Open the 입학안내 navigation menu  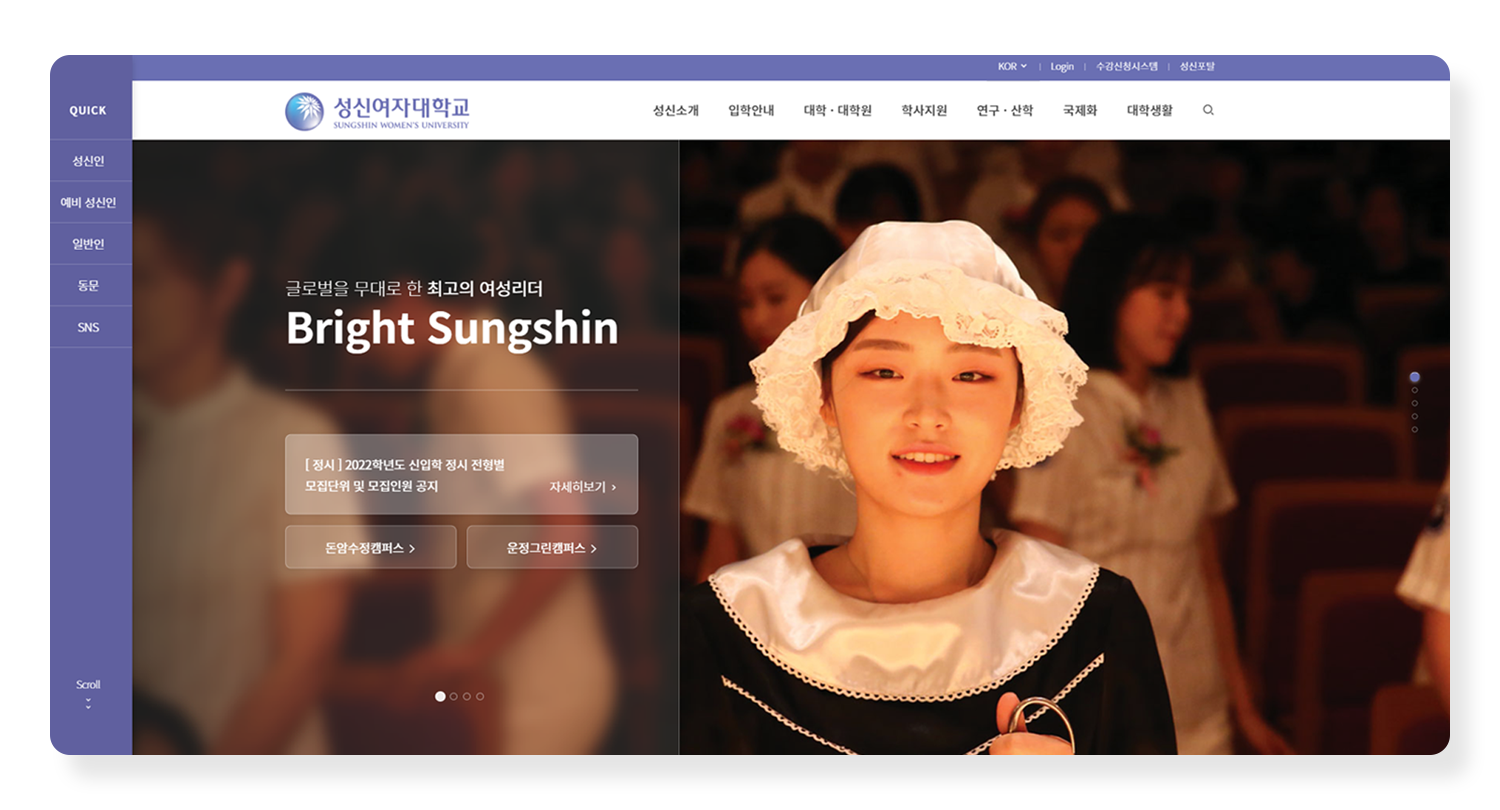[751, 111]
